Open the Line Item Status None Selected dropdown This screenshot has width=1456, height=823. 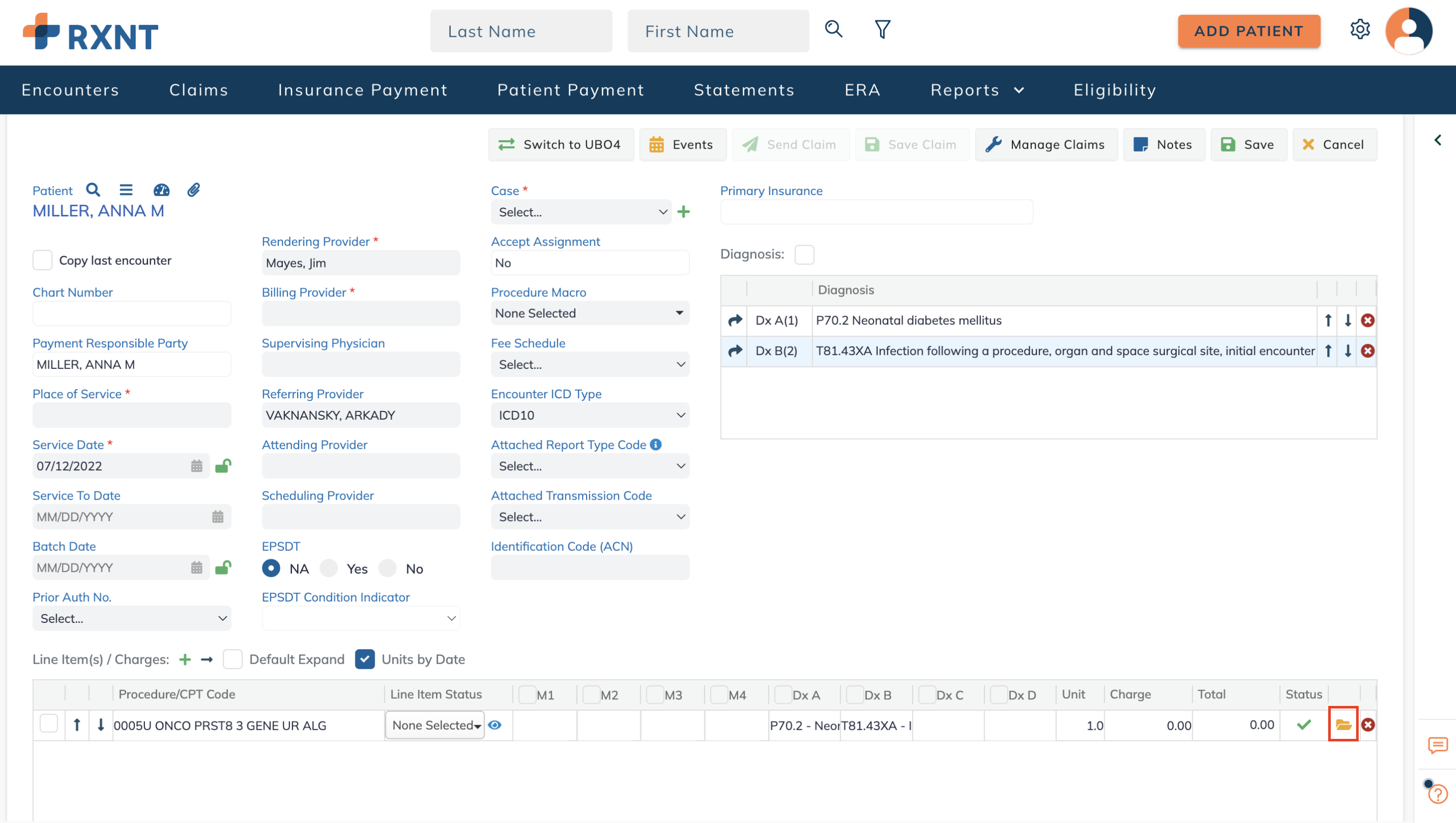[435, 725]
